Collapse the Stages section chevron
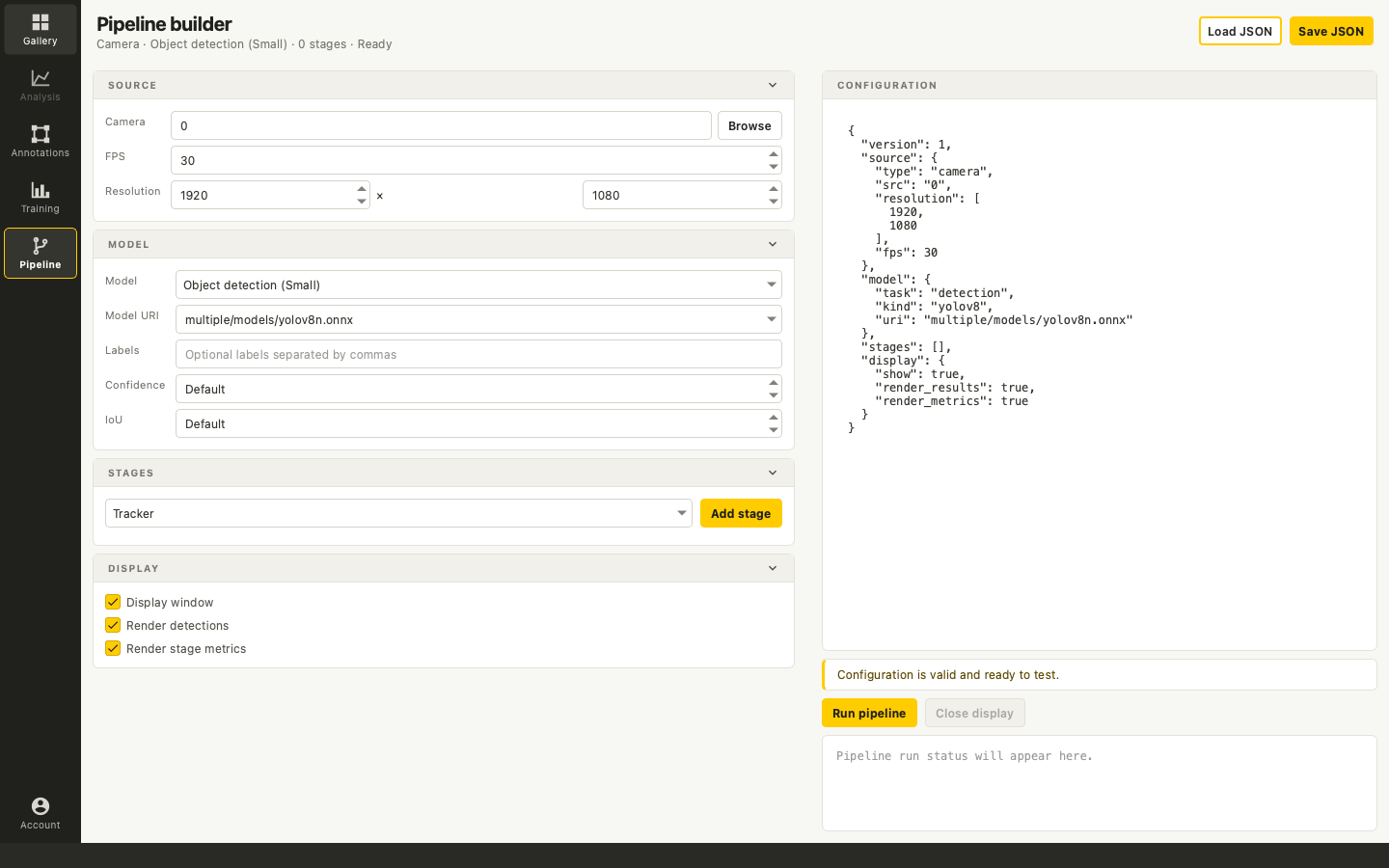The width and height of the screenshot is (1389, 868). pyautogui.click(x=773, y=473)
